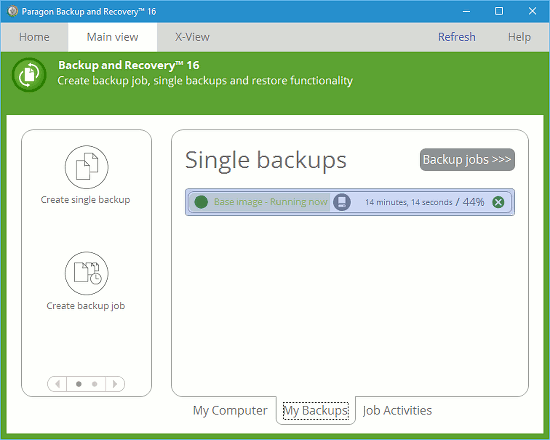Open the Home tab

(x=34, y=37)
